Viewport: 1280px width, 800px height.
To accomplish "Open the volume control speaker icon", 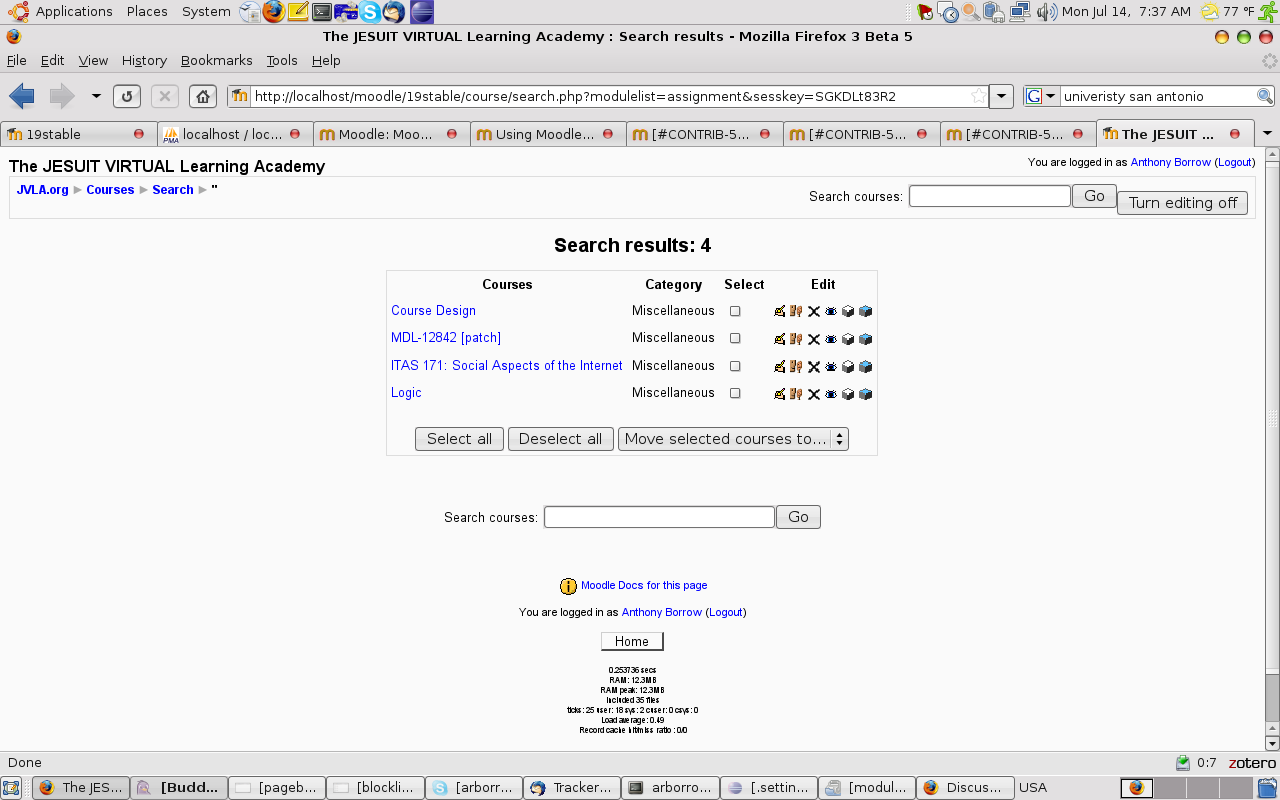I will pos(1047,12).
